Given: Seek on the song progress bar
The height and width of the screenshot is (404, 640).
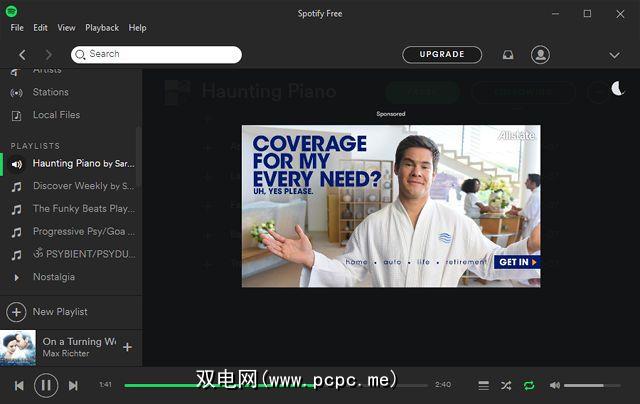Looking at the screenshot, I should click(276, 385).
